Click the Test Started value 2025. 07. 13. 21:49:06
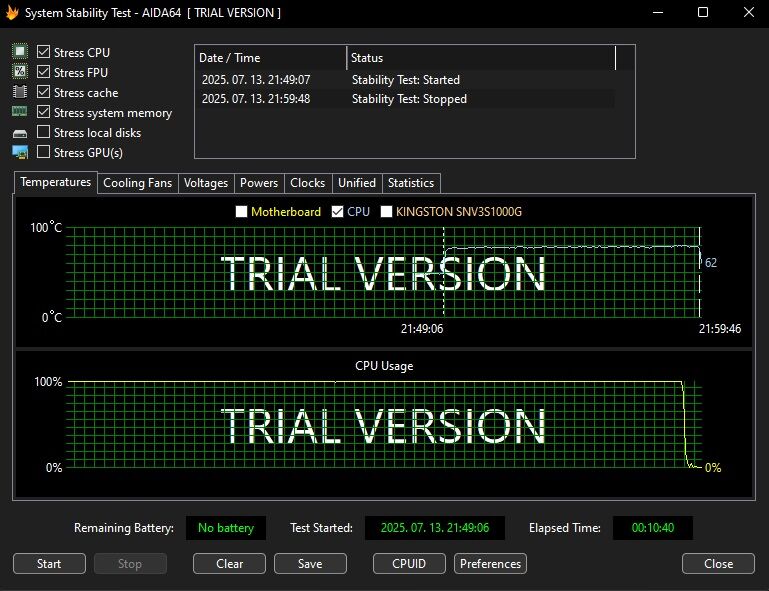The width and height of the screenshot is (769, 591). pos(435,528)
